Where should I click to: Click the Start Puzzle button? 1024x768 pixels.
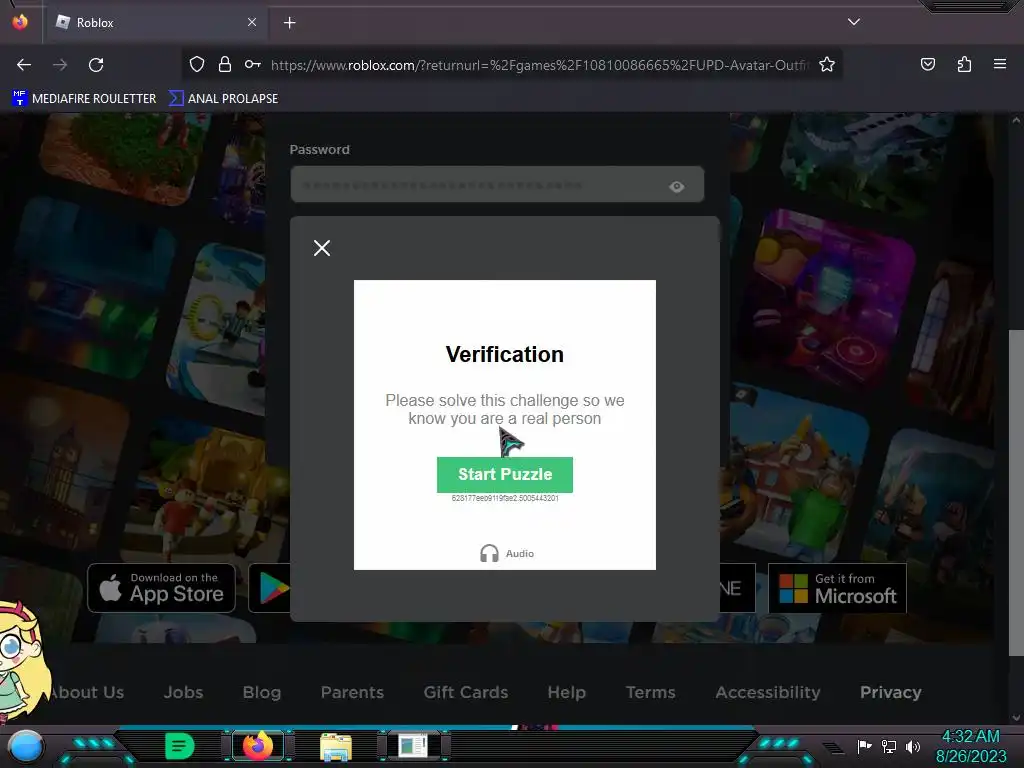(x=505, y=475)
